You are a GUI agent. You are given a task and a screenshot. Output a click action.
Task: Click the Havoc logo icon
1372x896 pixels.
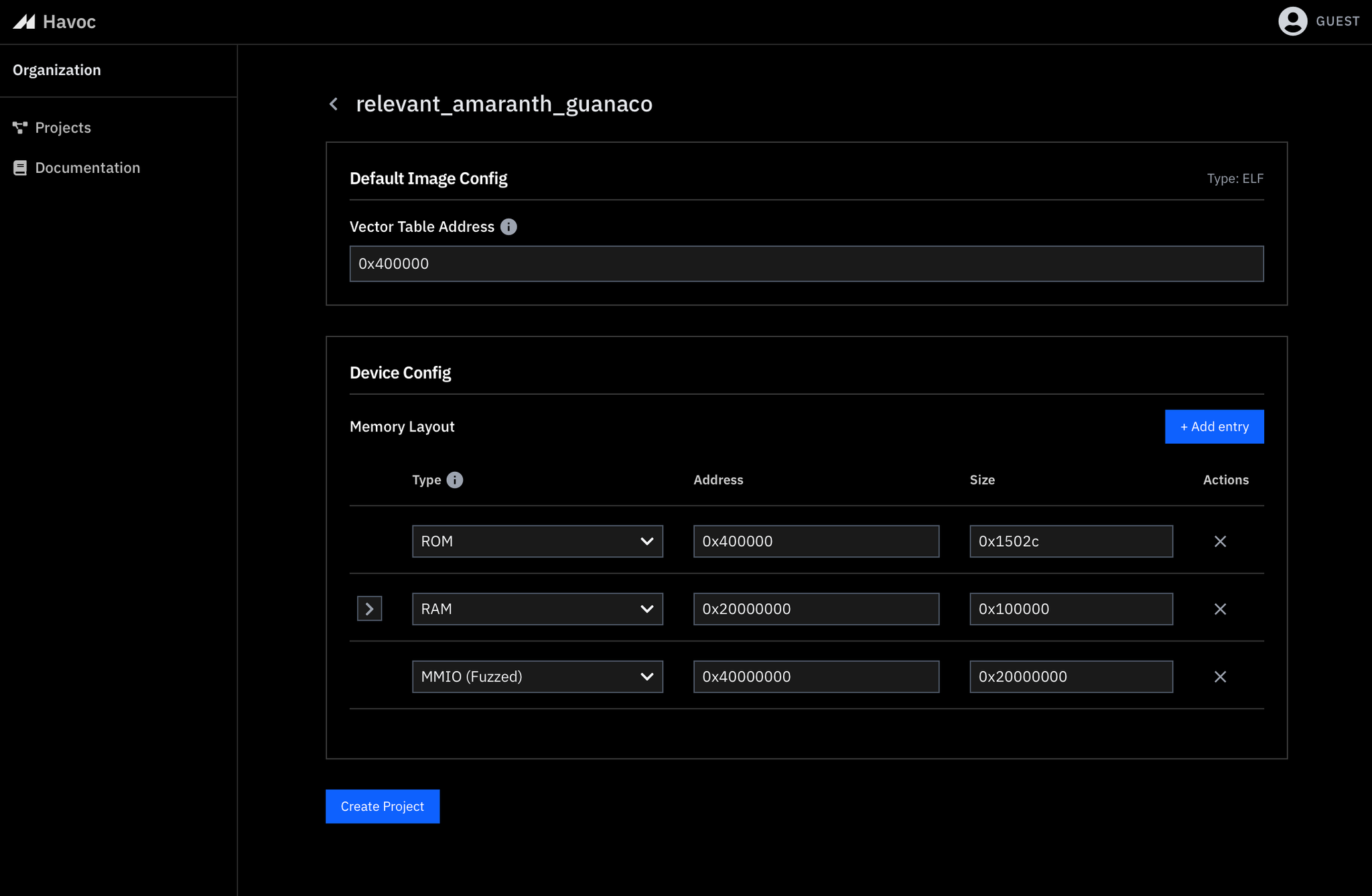24,21
